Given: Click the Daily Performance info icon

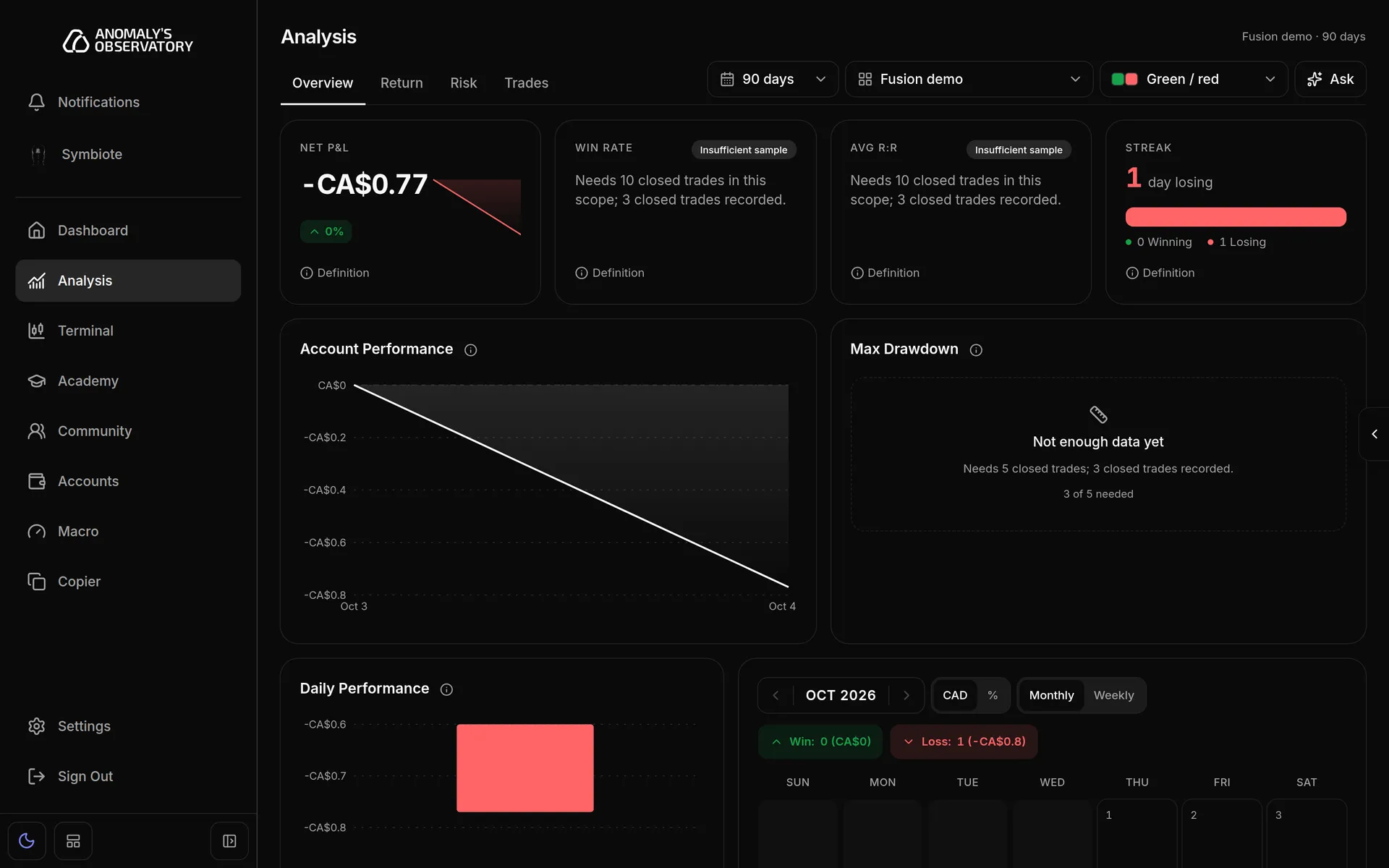Looking at the screenshot, I should (446, 689).
